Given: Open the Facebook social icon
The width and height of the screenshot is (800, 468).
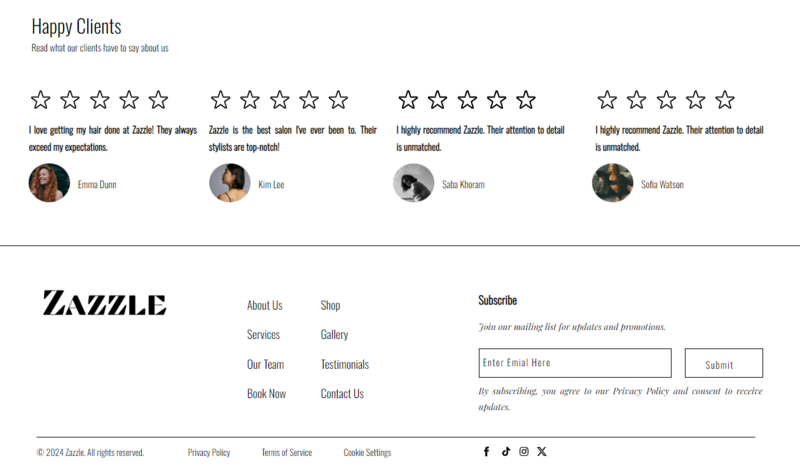Looking at the screenshot, I should pyautogui.click(x=486, y=452).
